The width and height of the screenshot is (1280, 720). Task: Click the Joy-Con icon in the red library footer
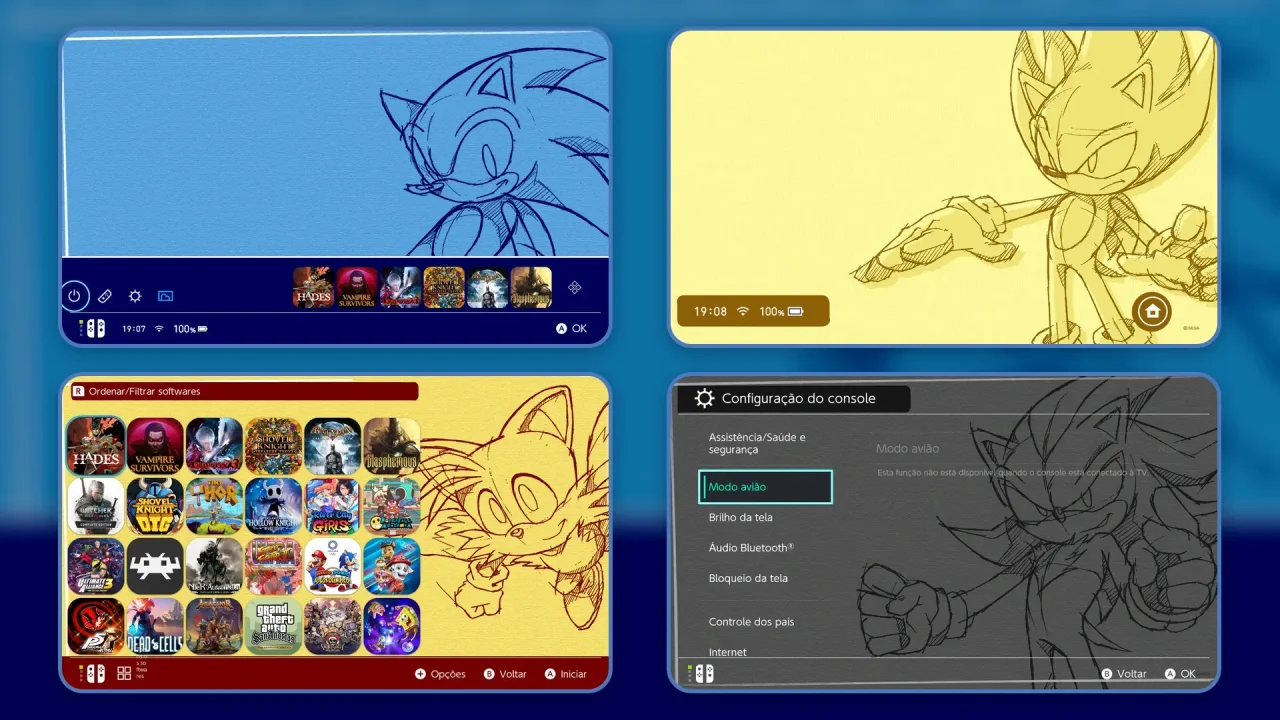click(92, 674)
